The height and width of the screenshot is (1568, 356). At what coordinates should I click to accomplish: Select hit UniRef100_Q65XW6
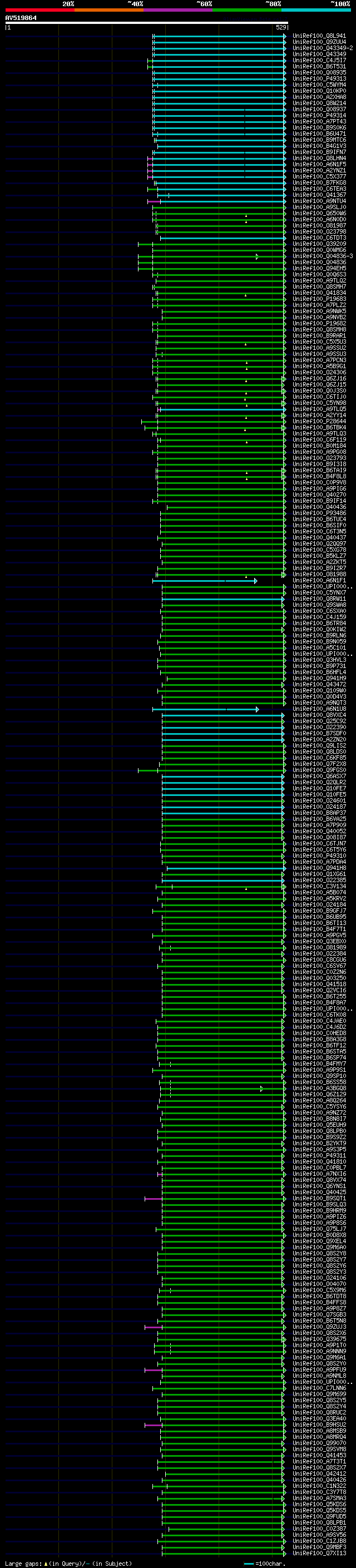tap(319, 213)
